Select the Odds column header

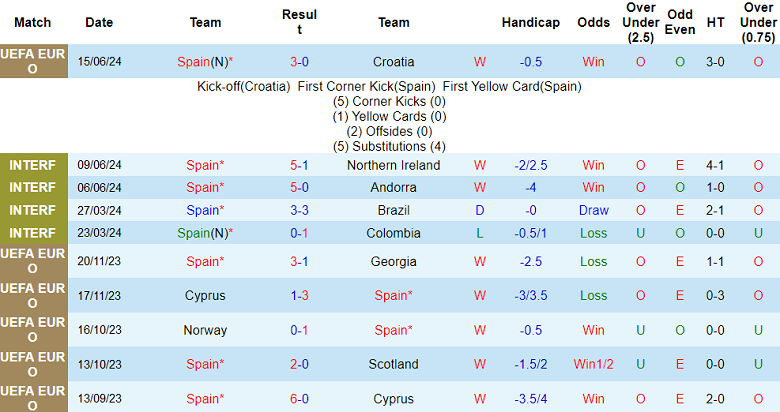click(593, 22)
